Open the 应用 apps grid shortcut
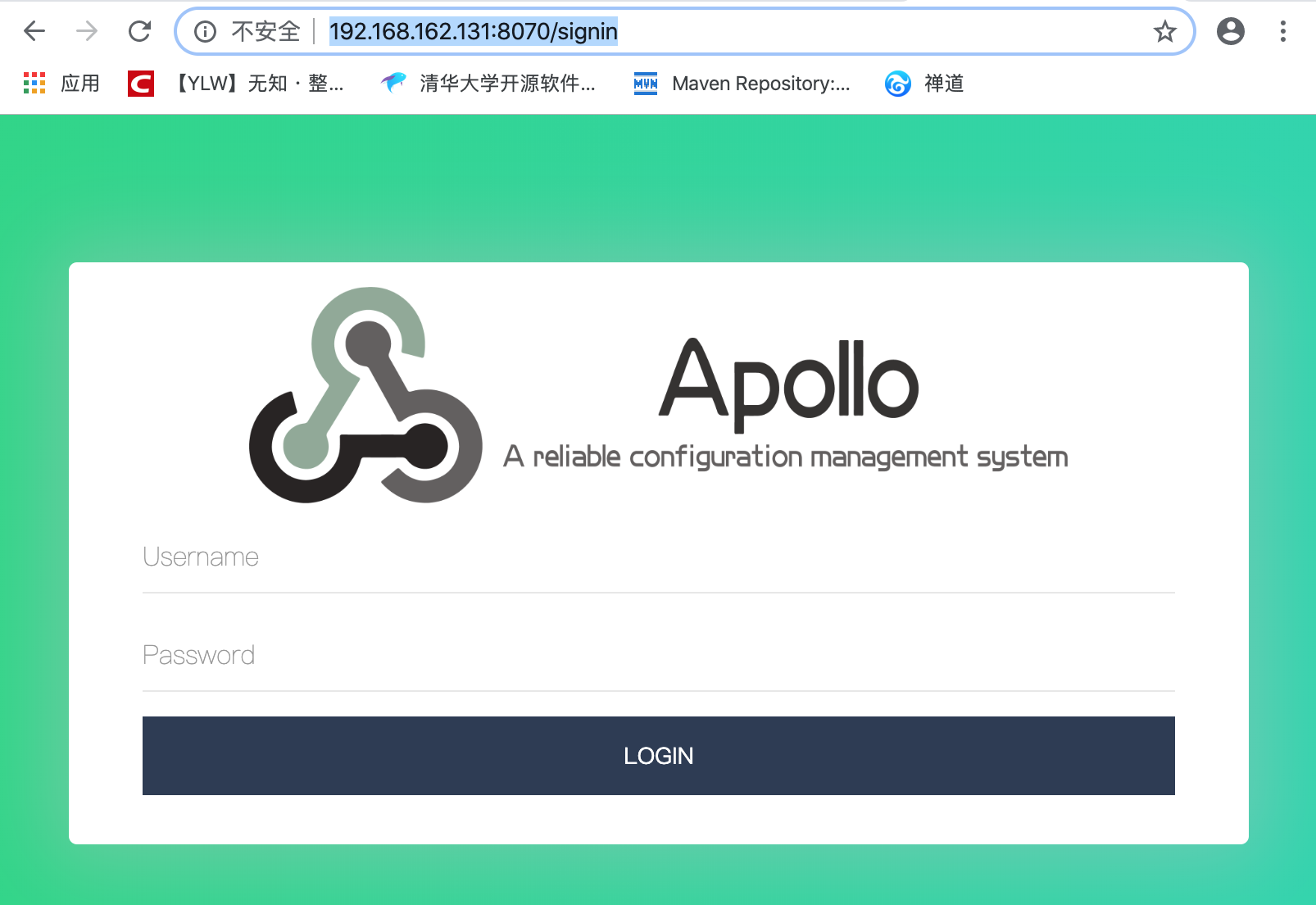Image resolution: width=1316 pixels, height=905 pixels. click(34, 83)
